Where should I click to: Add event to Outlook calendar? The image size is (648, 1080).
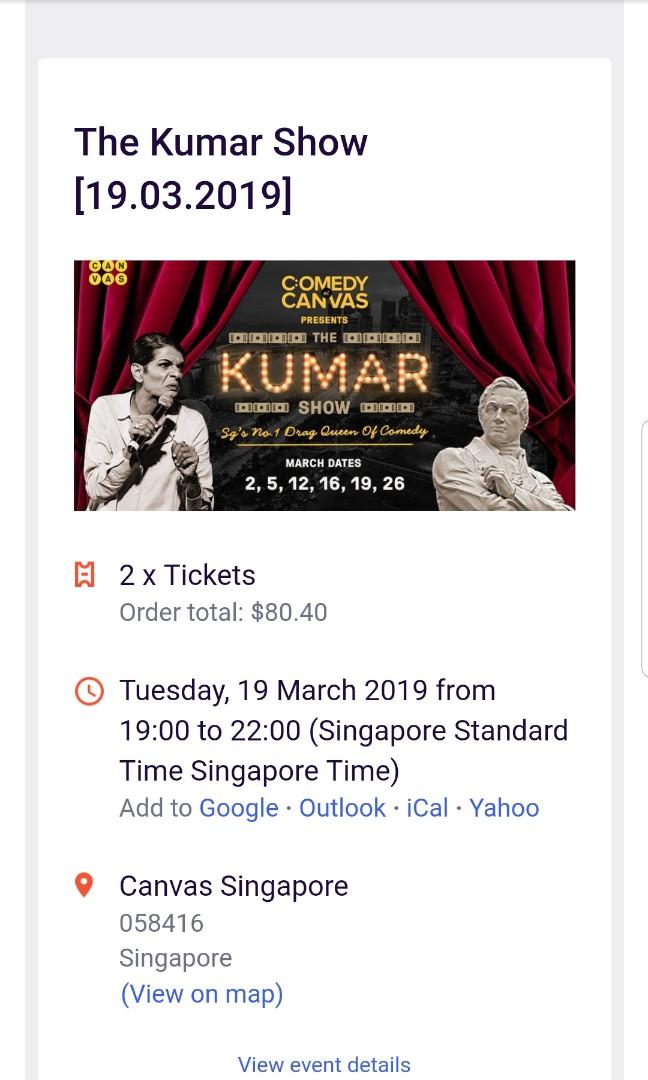[x=342, y=807]
